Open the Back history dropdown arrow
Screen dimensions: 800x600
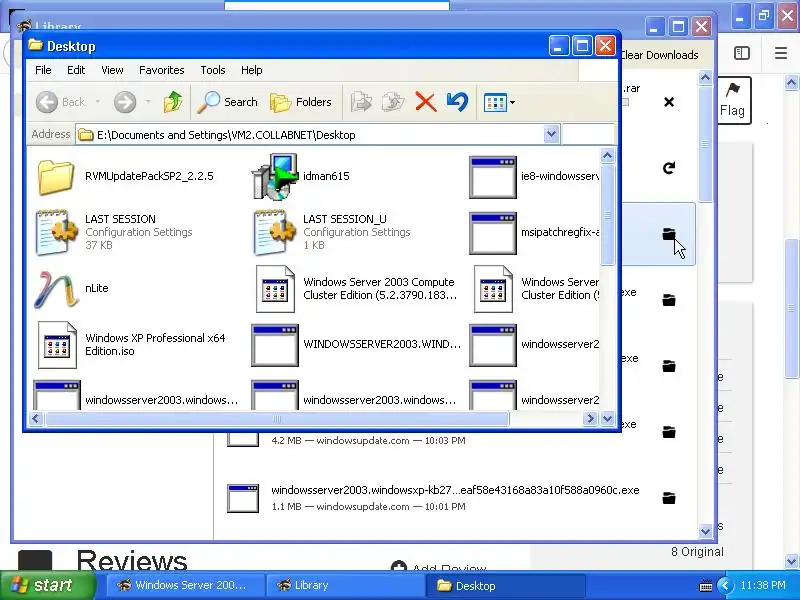click(x=97, y=102)
